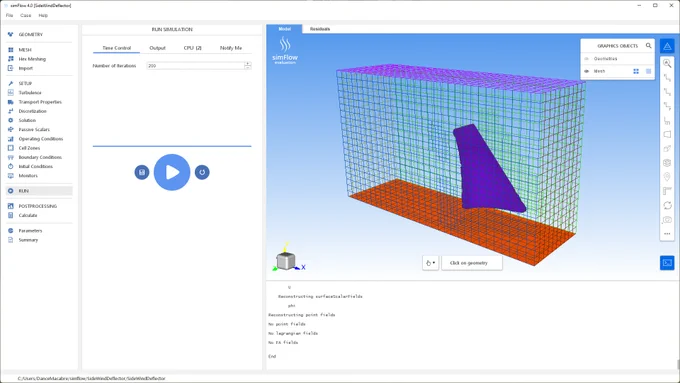
Task: Open Solution settings
Action: (27, 120)
